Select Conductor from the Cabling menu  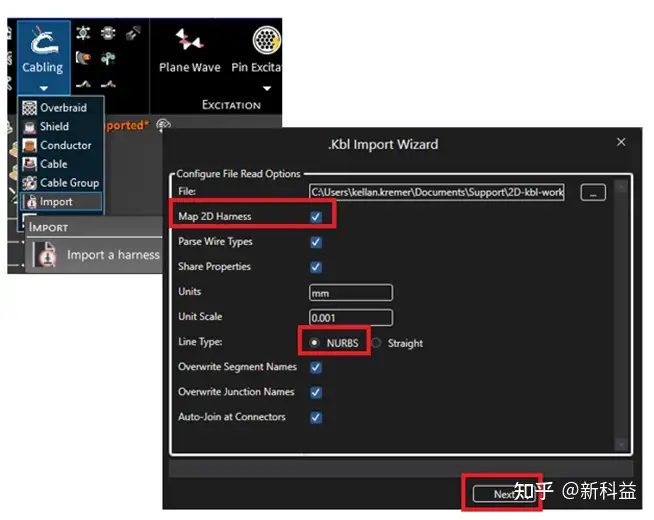click(61, 145)
